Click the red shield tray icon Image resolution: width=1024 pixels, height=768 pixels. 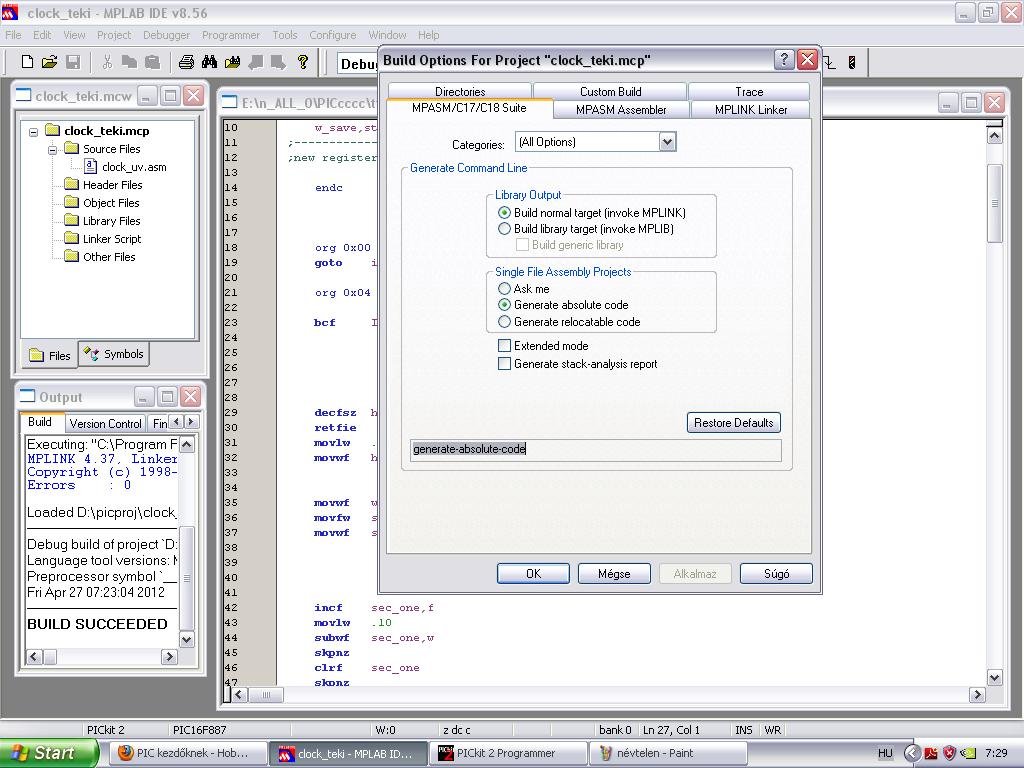[950, 753]
